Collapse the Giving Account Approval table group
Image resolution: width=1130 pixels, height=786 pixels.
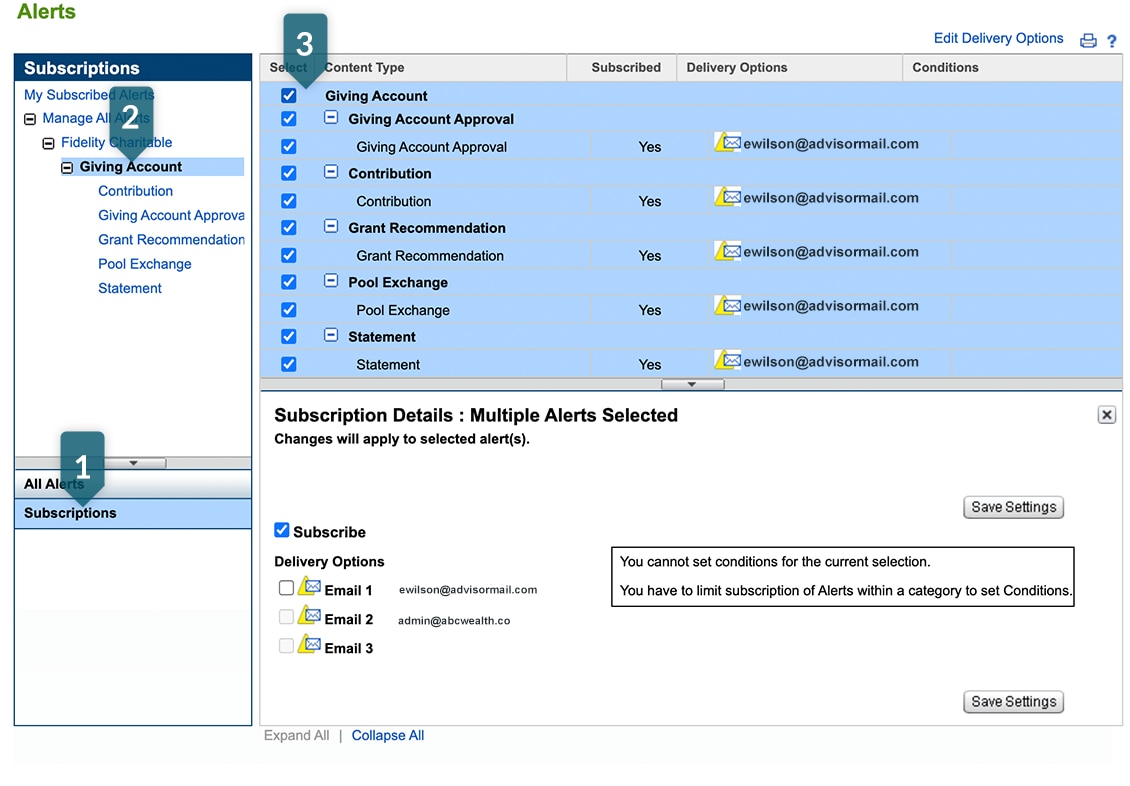pyautogui.click(x=331, y=117)
